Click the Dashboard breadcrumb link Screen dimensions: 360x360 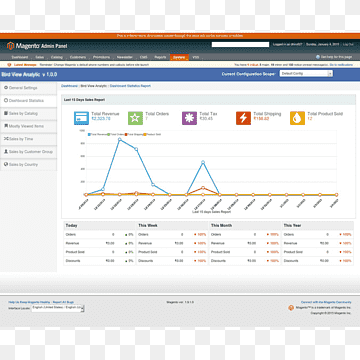tap(69, 86)
